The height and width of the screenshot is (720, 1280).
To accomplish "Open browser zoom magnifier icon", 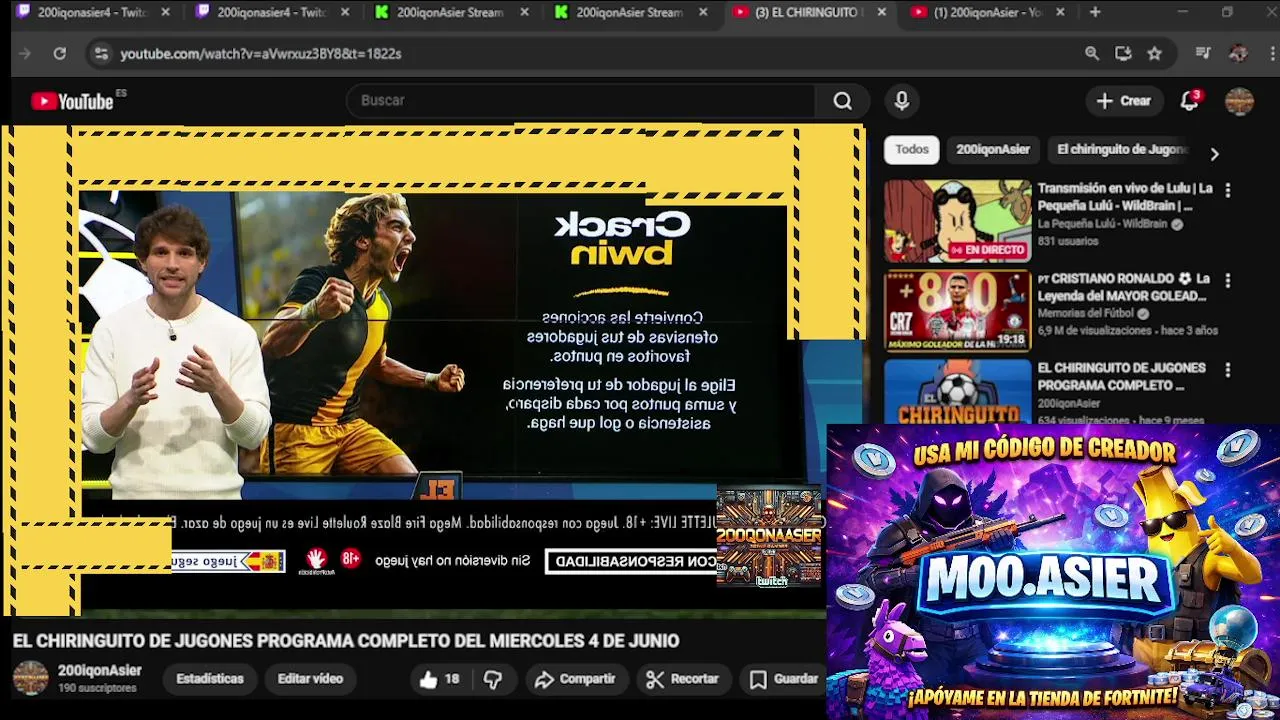I will (1092, 54).
